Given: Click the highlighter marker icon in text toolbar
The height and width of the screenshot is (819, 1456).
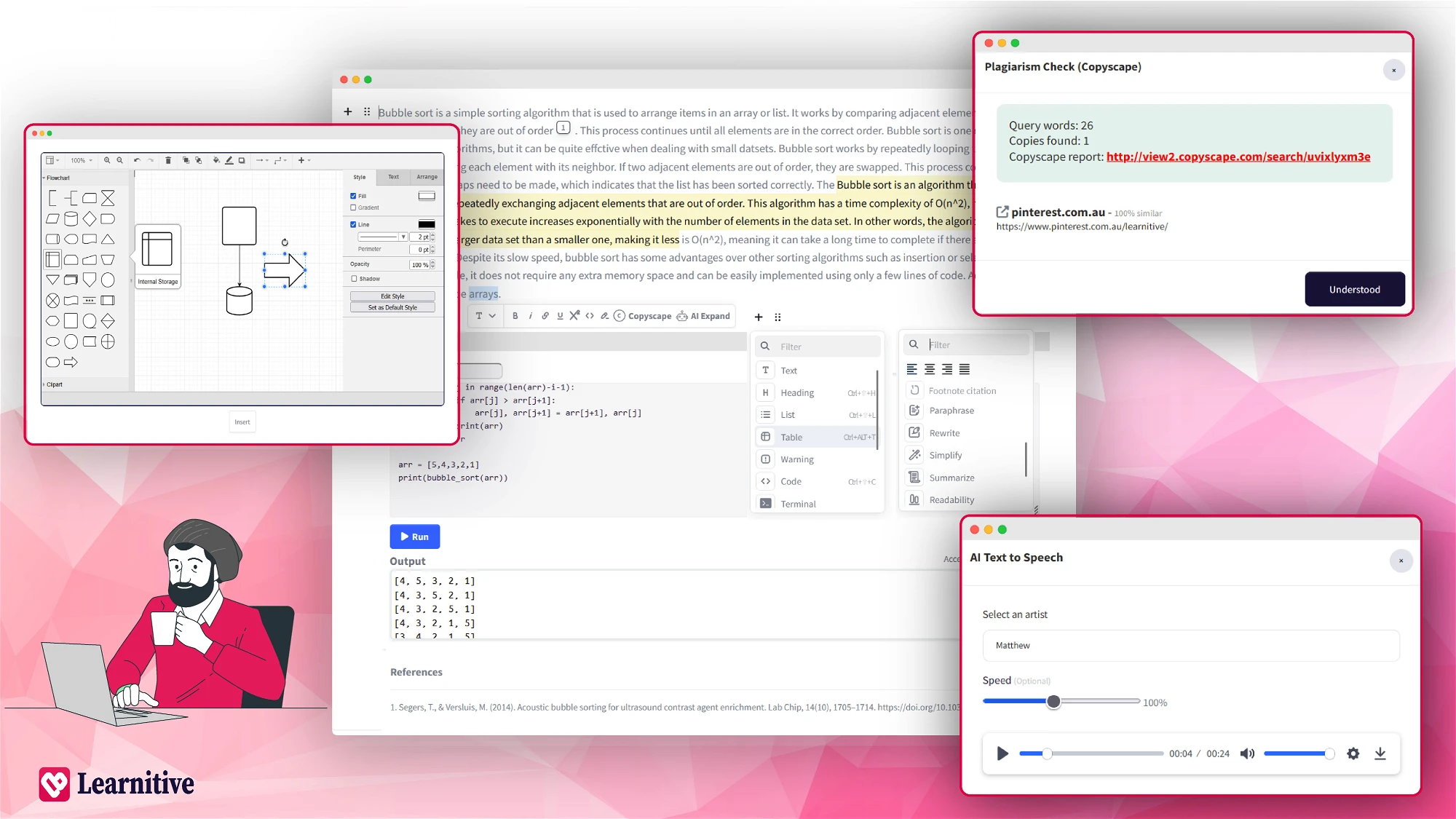Looking at the screenshot, I should click(x=604, y=316).
